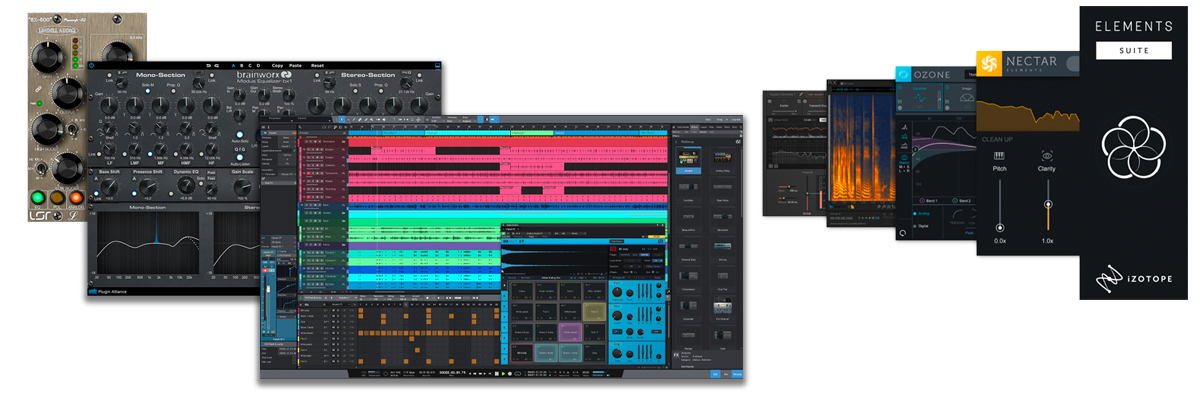1200x400 pixels.
Task: Click the 1.0x Clarity value in Nectar
Action: (x=1047, y=241)
